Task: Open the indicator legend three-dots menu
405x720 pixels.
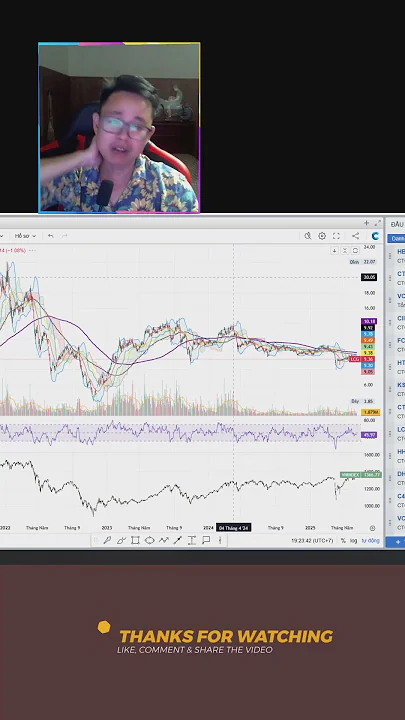Action: (x=32, y=250)
